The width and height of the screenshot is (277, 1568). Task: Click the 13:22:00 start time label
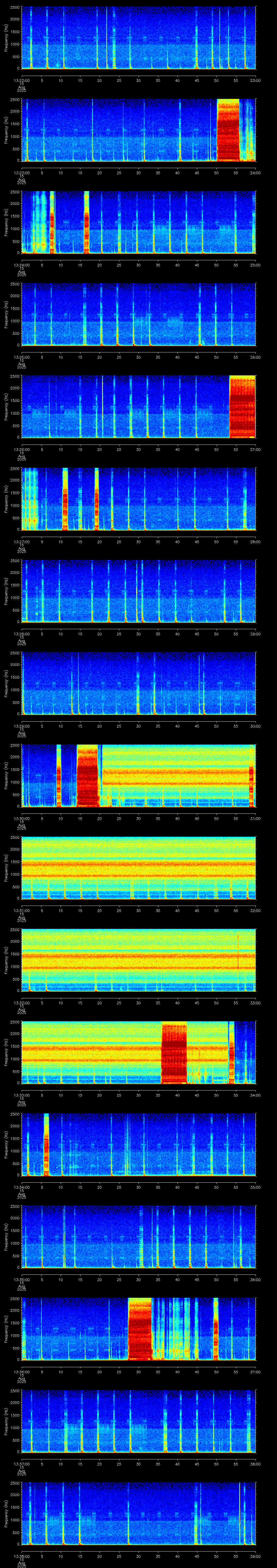click(21, 80)
